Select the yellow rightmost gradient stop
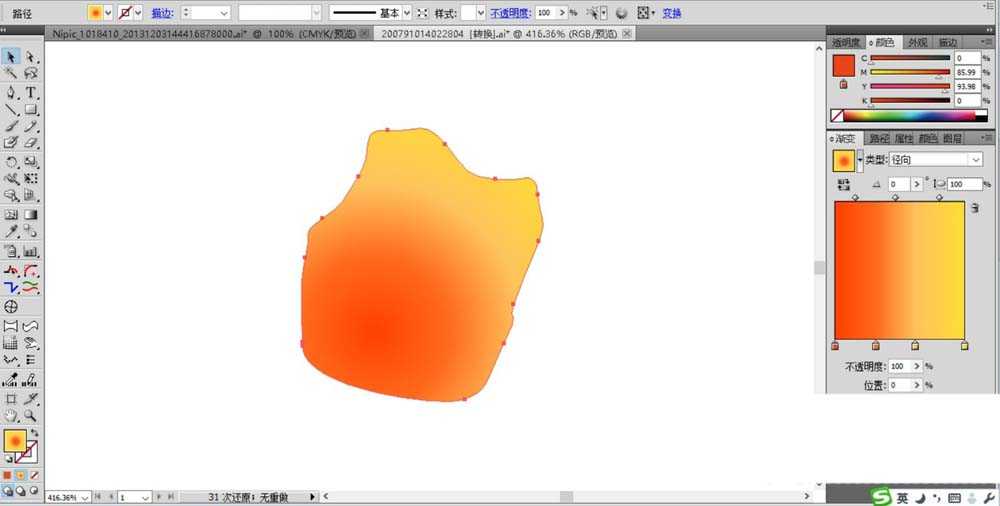This screenshot has width=1000, height=506. [x=964, y=346]
